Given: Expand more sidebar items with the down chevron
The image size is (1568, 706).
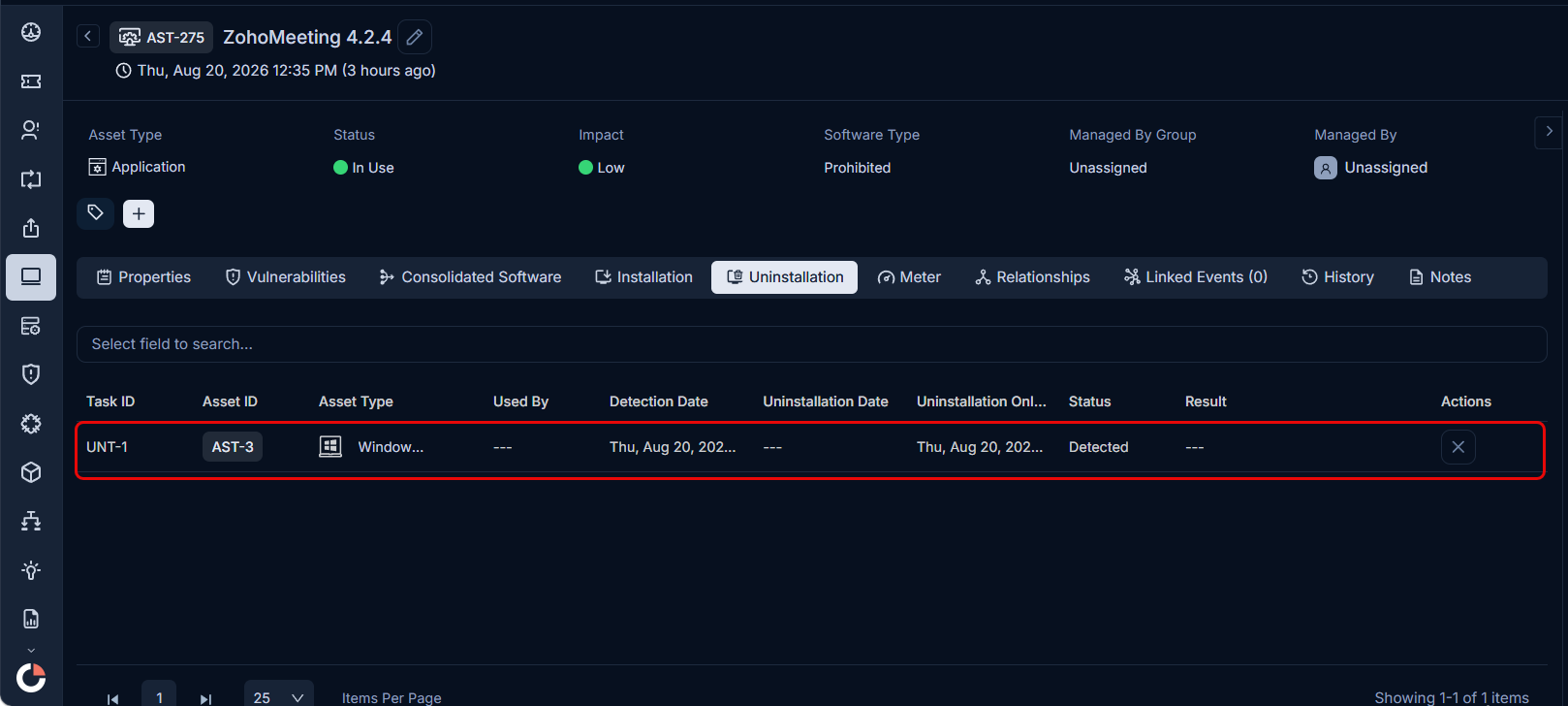Looking at the screenshot, I should pyautogui.click(x=31, y=651).
